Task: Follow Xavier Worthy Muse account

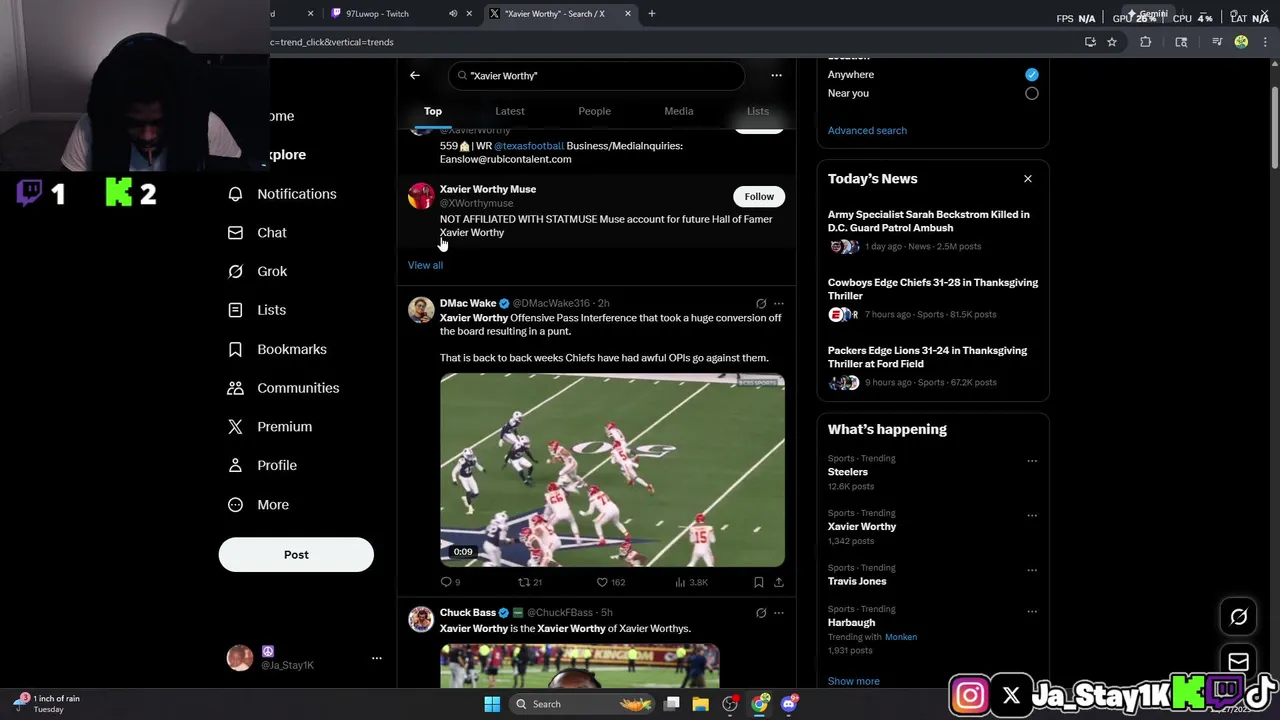Action: (759, 196)
